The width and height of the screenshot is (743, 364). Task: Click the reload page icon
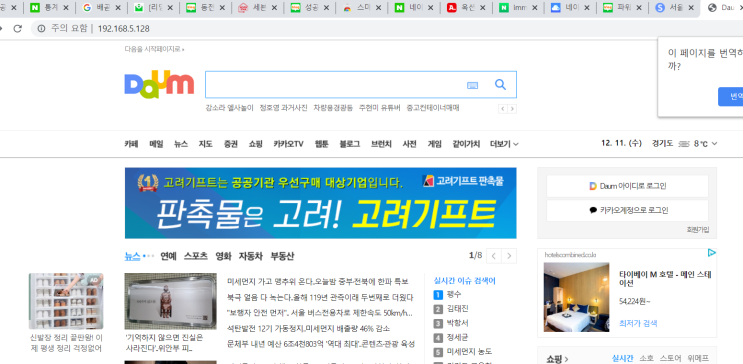tap(18, 28)
